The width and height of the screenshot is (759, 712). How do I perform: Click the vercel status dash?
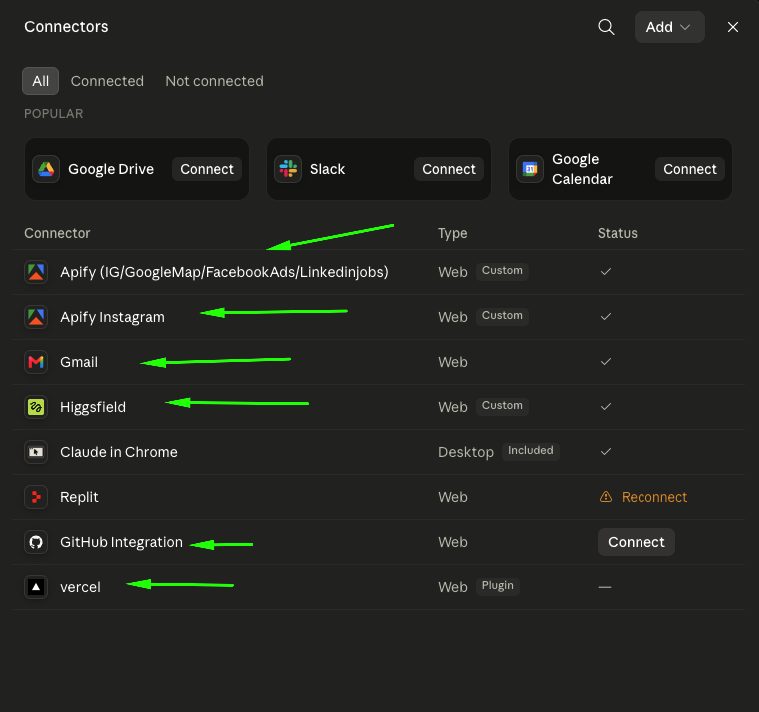pyautogui.click(x=605, y=587)
